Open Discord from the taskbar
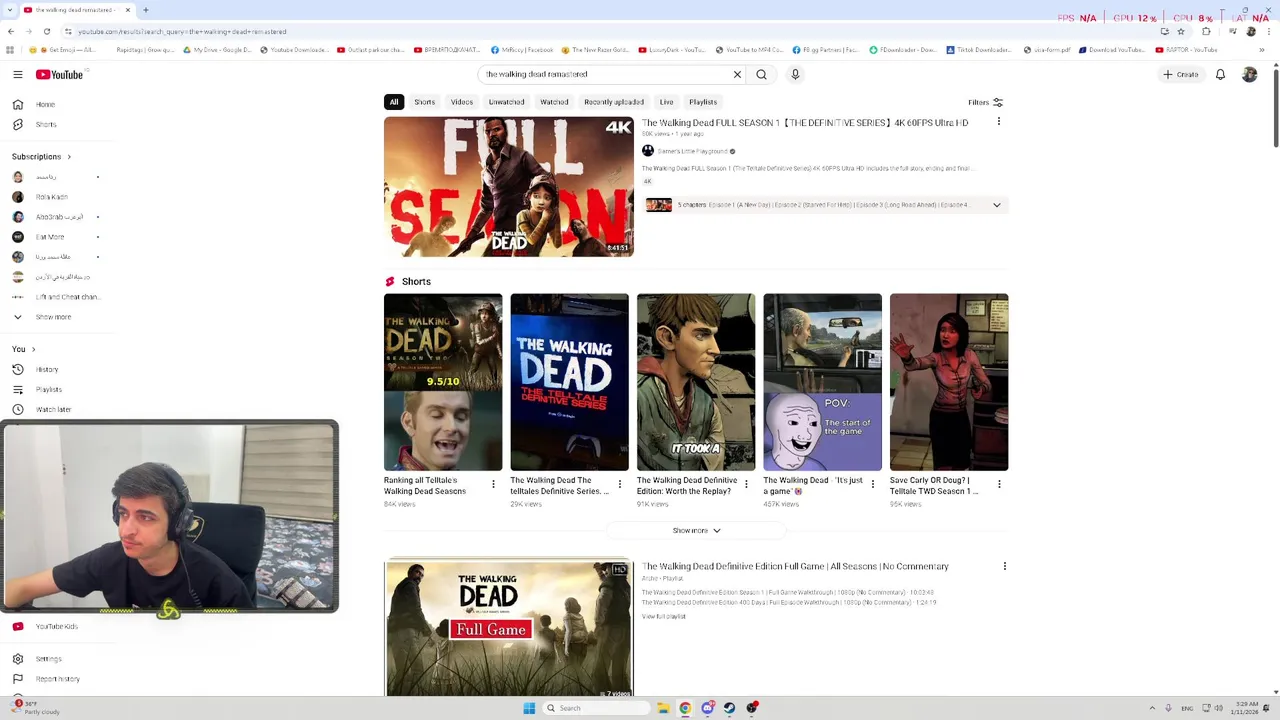The width and height of the screenshot is (1280, 720). tap(707, 708)
